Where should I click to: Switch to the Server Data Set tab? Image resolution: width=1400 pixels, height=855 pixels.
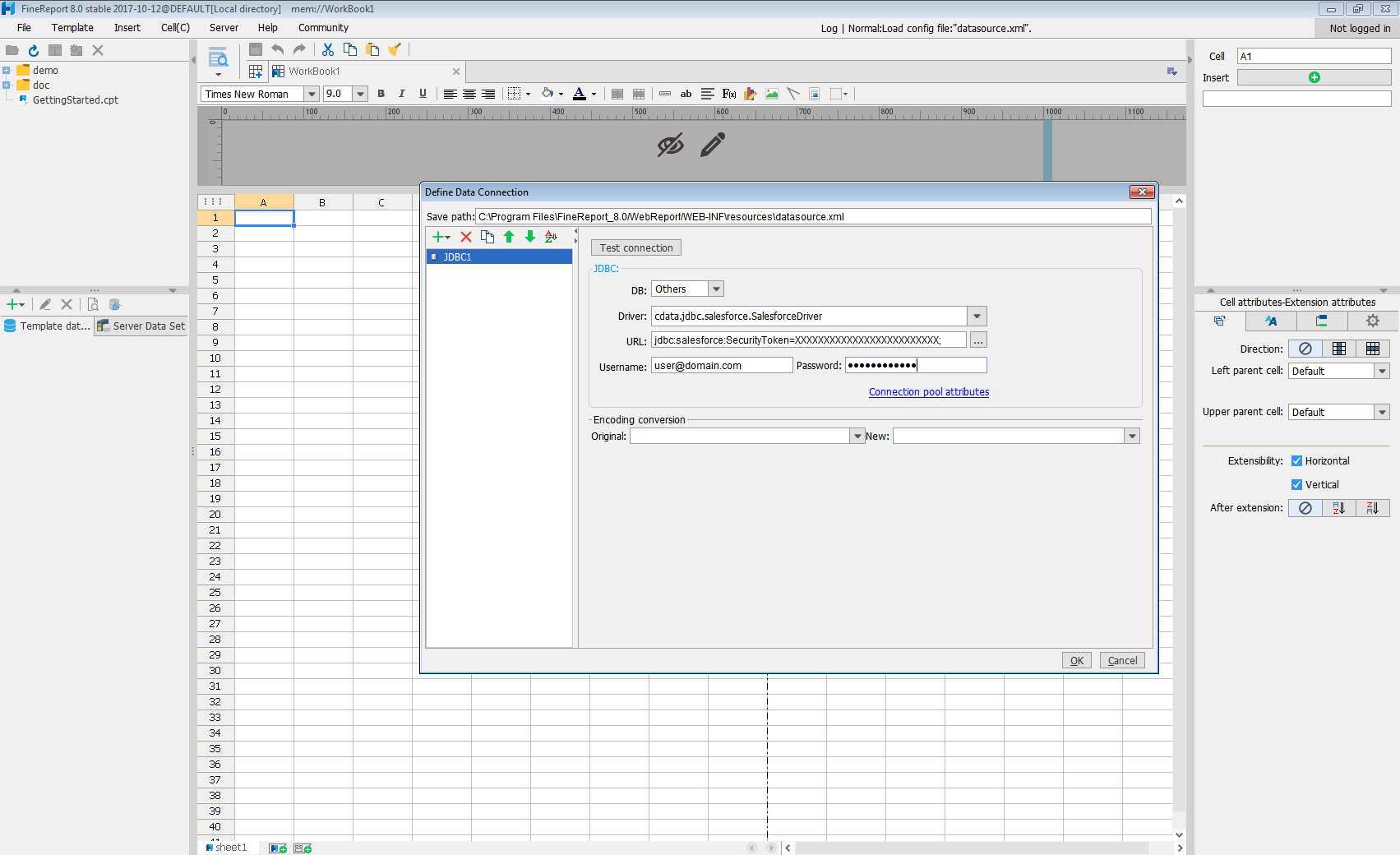[141, 326]
